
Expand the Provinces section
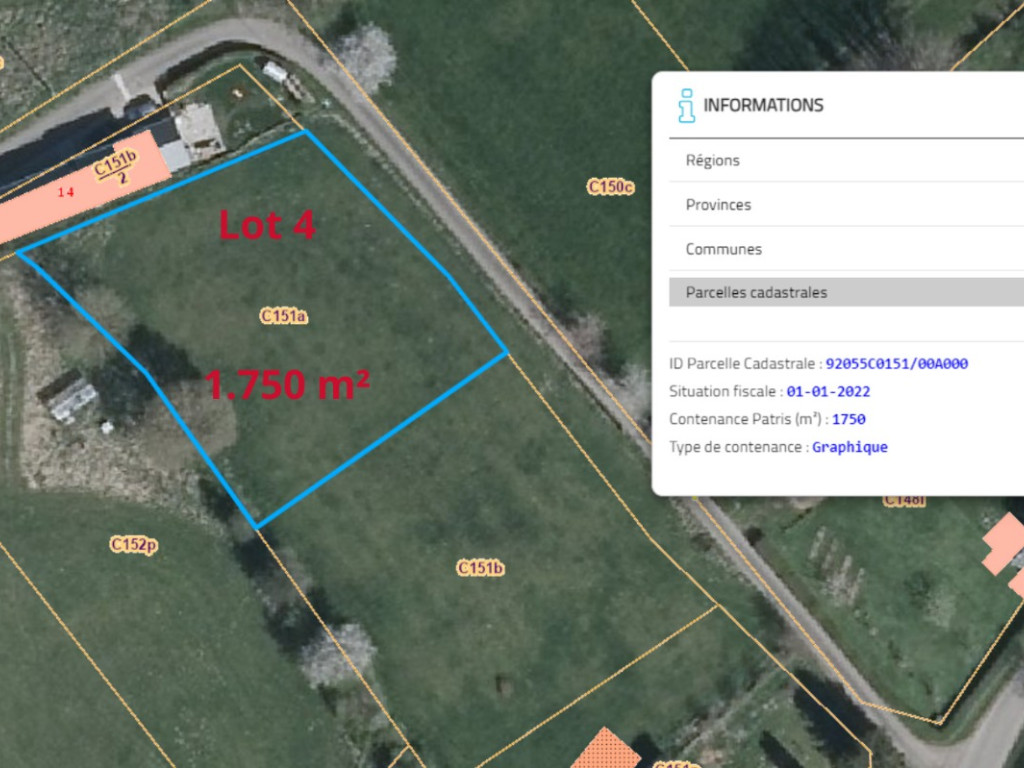pyautogui.click(x=846, y=205)
